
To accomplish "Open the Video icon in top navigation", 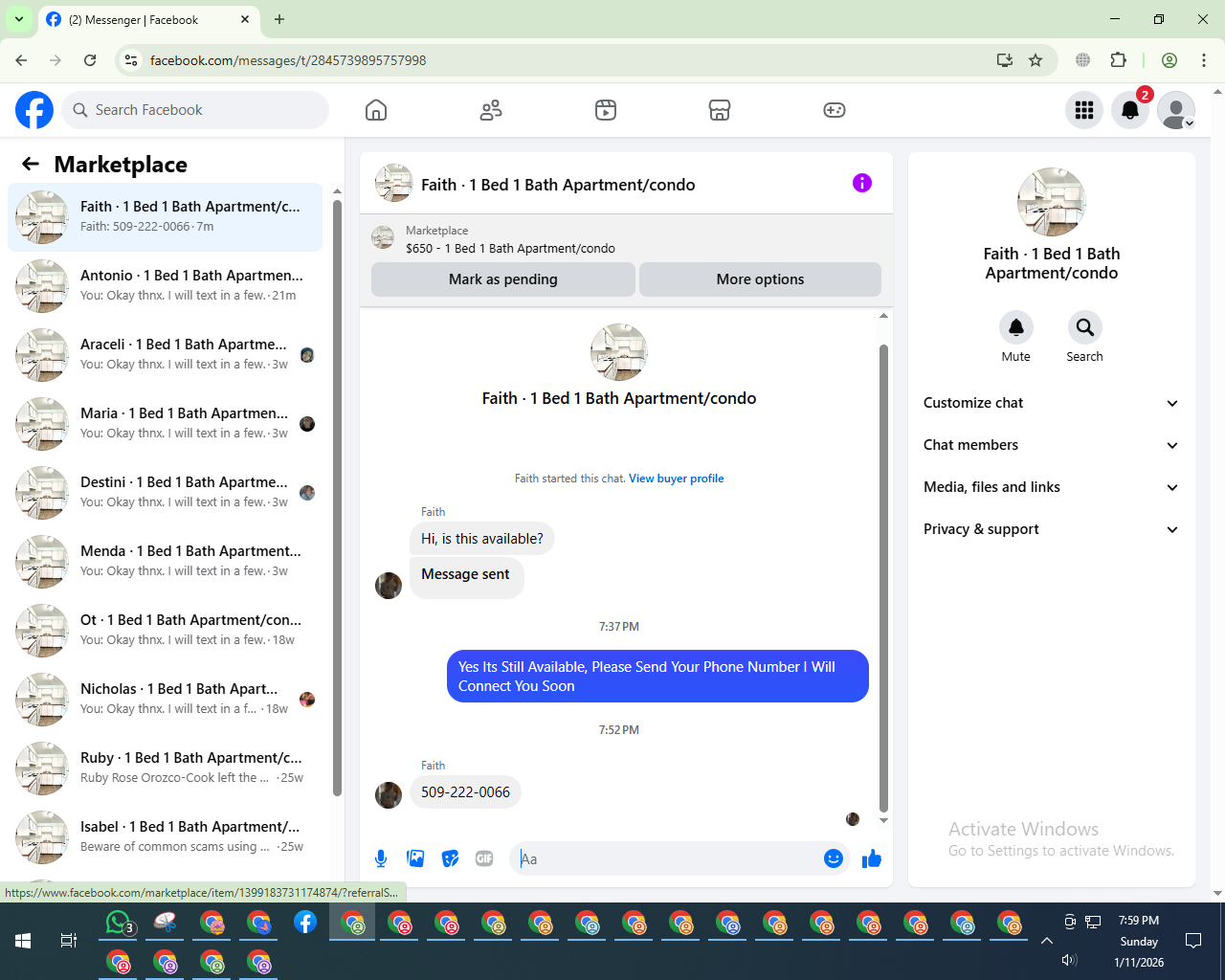I will point(606,110).
